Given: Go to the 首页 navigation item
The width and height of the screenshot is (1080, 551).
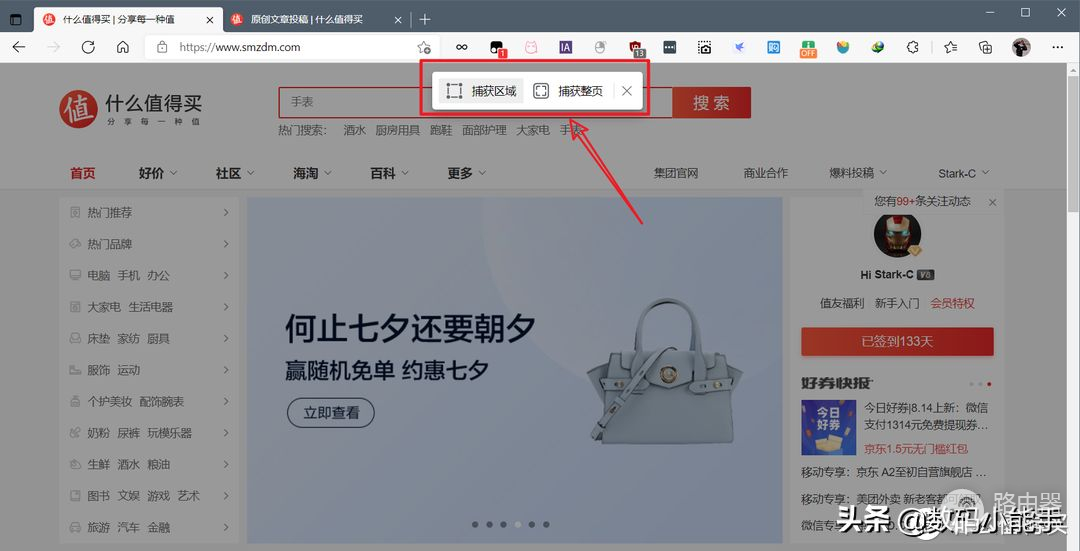Looking at the screenshot, I should coord(83,173).
